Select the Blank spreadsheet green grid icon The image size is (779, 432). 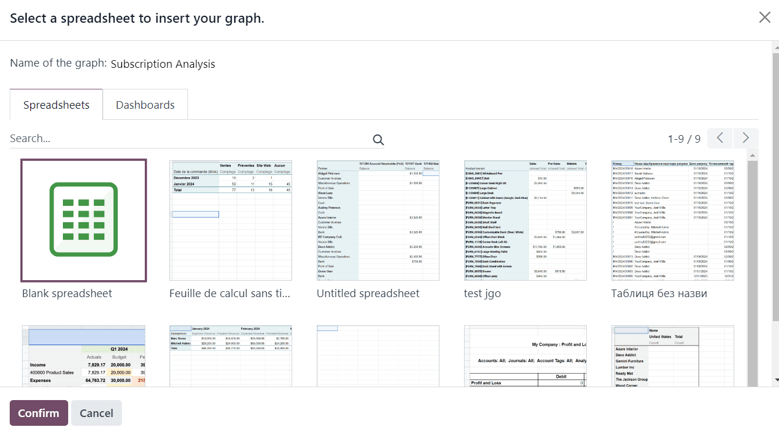83,220
